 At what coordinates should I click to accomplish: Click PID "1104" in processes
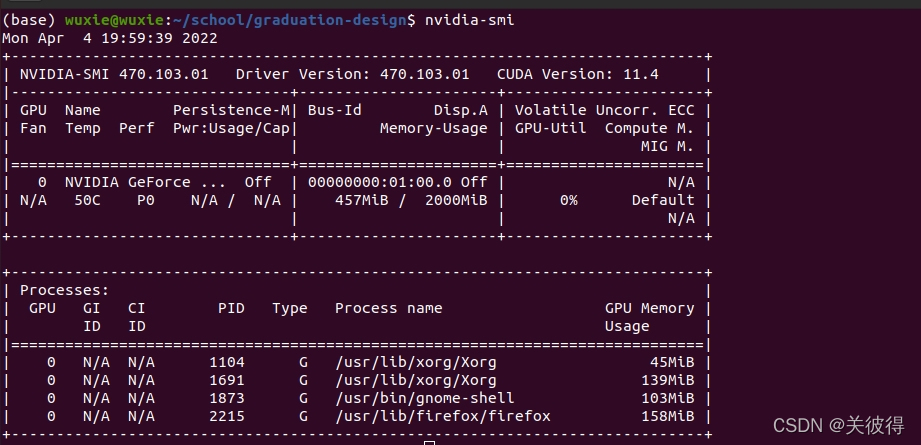point(227,362)
